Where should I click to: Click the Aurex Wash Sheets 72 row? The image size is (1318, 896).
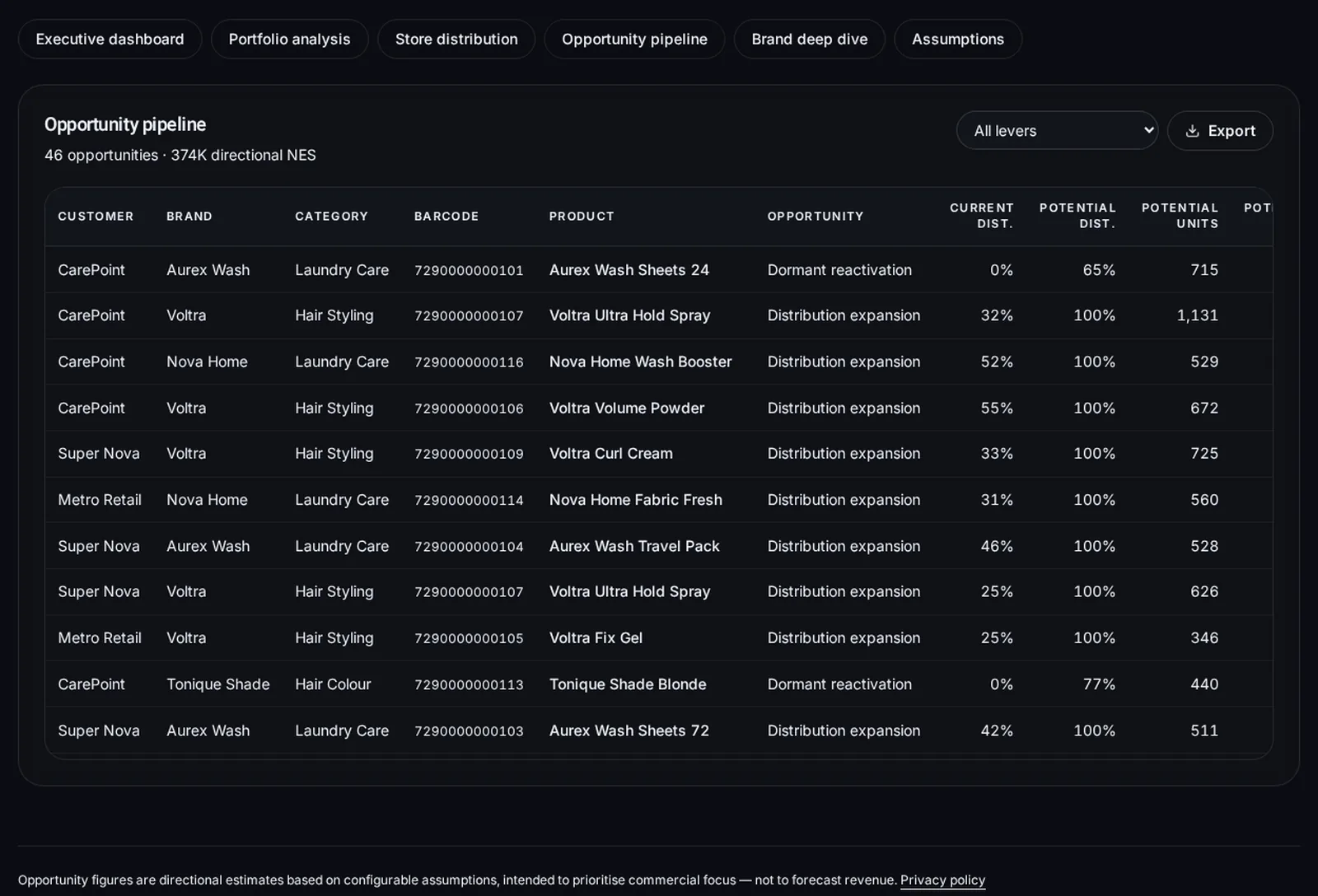659,730
